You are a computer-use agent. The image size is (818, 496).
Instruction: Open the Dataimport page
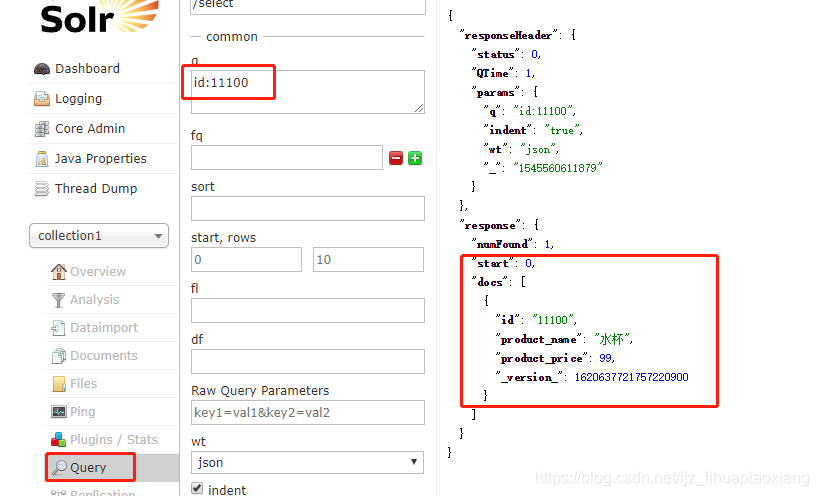pyautogui.click(x=104, y=328)
